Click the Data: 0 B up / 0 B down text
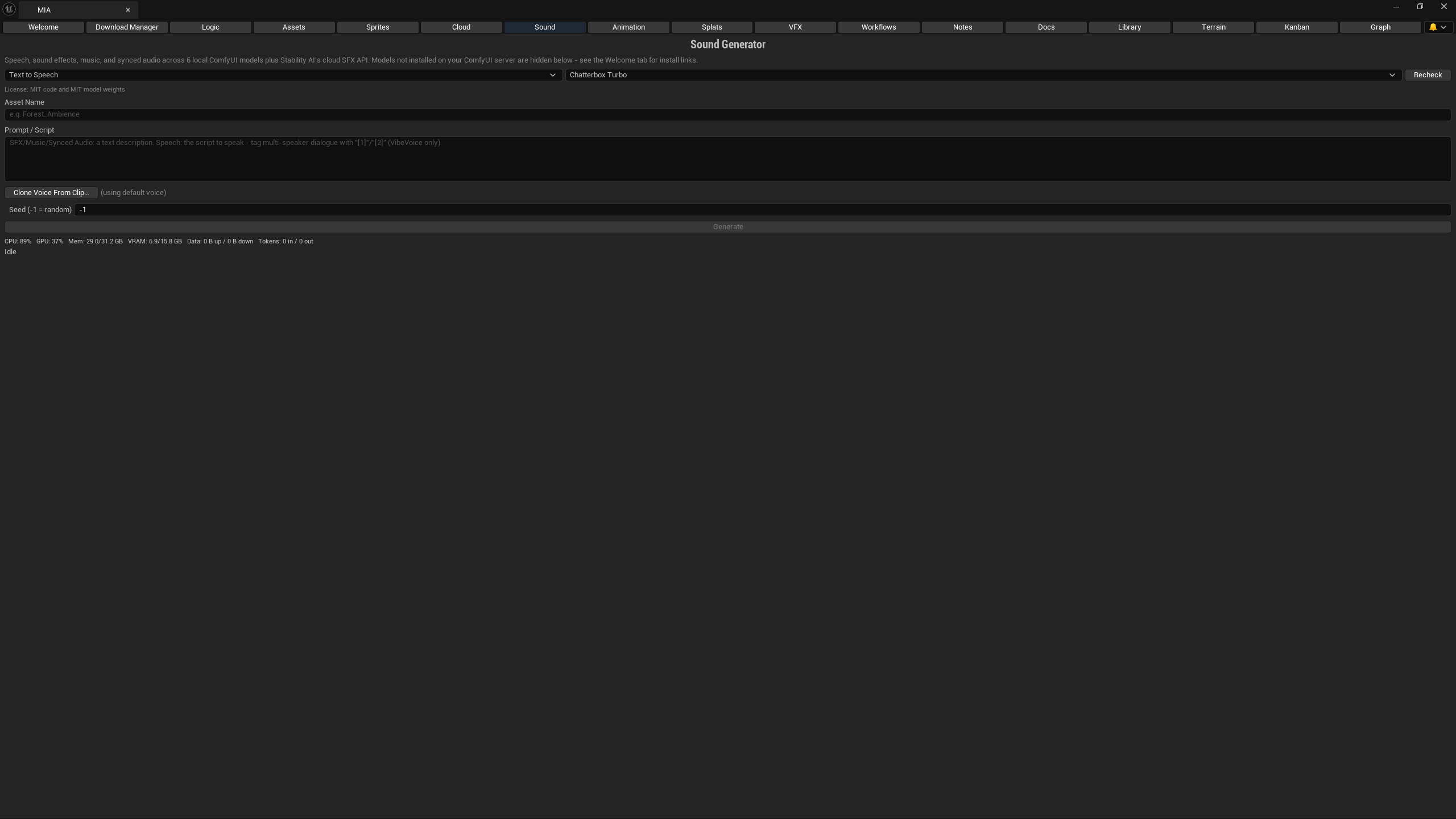1456x819 pixels. coord(220,242)
